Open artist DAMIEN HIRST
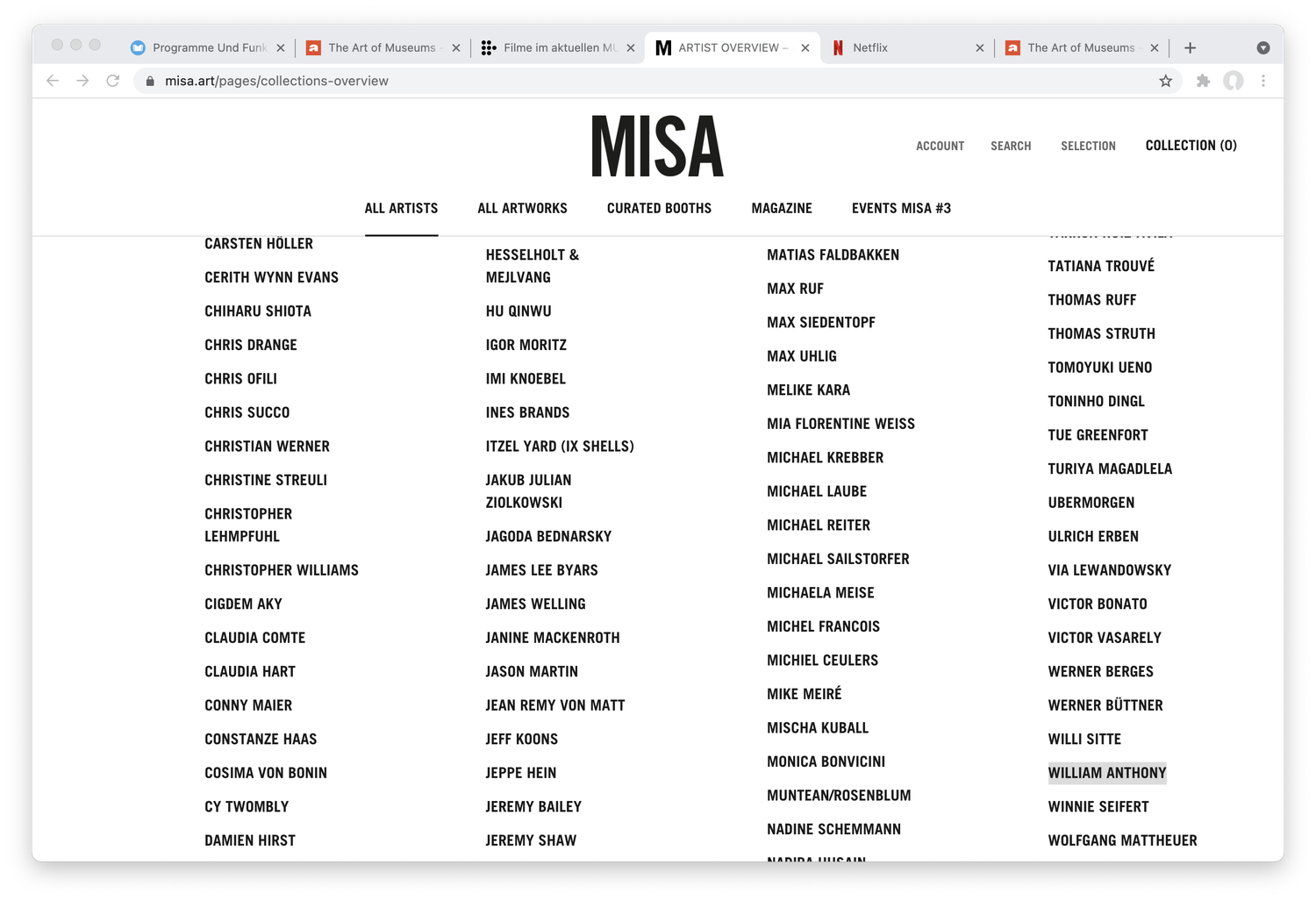 click(x=250, y=840)
